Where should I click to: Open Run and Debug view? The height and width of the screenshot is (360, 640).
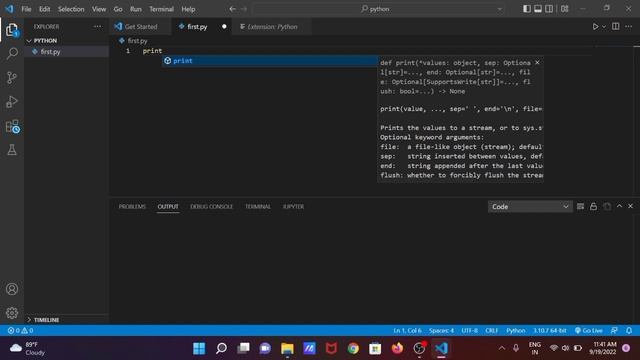[12, 102]
